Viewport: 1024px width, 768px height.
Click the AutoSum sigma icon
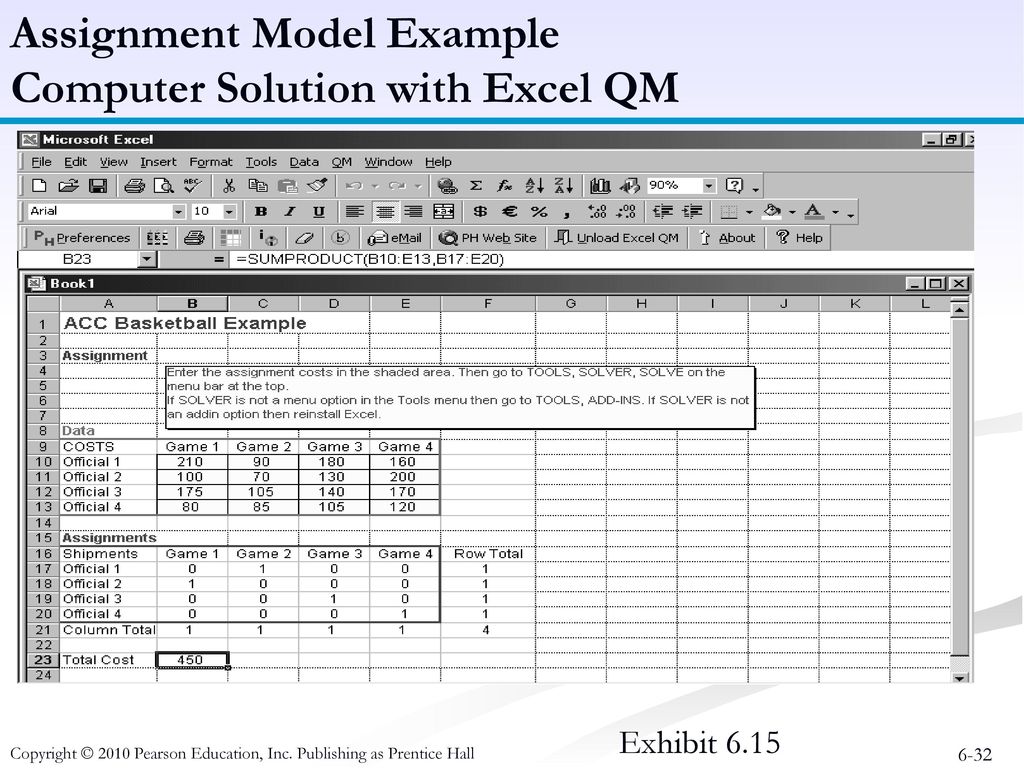[x=476, y=185]
